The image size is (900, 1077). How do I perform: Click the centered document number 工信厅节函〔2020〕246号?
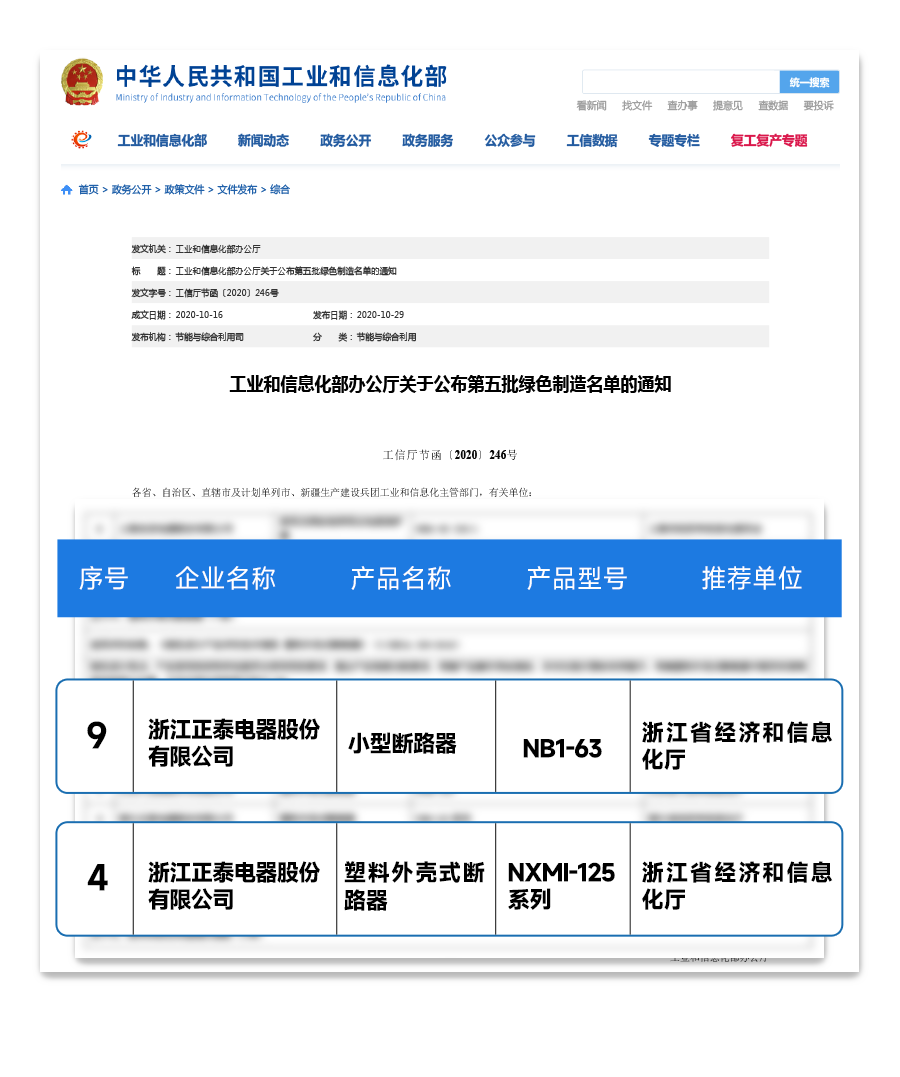pyautogui.click(x=450, y=455)
